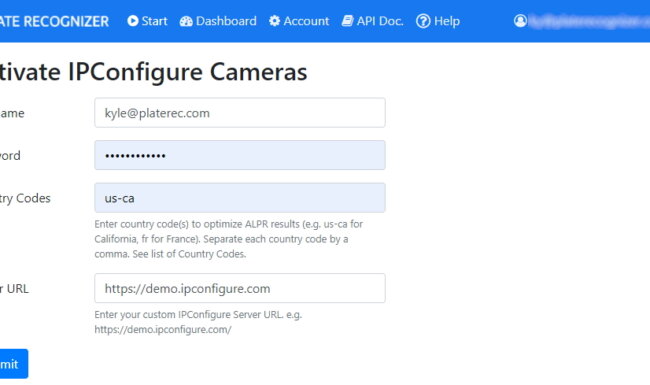The height and width of the screenshot is (385, 650).
Task: Open the Start menu item
Action: (x=147, y=21)
